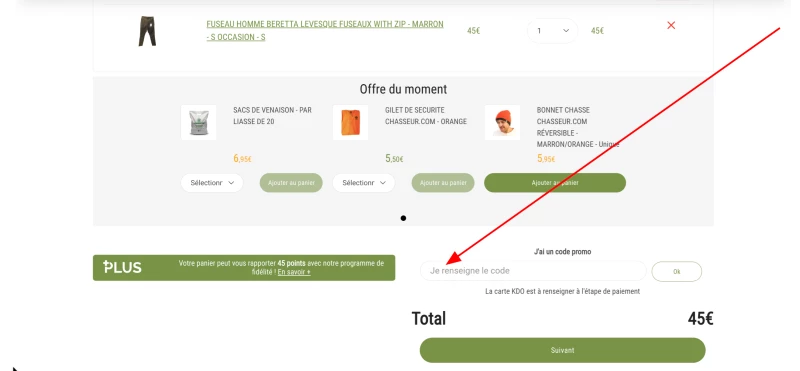This screenshot has width=800, height=371.
Task: Open Sélectionner dropdown for Sacs de venaison
Action: click(x=212, y=183)
